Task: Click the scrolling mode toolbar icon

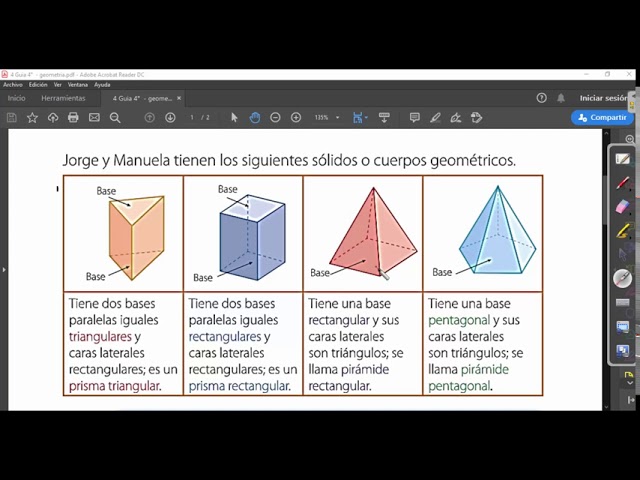Action: pos(384,118)
